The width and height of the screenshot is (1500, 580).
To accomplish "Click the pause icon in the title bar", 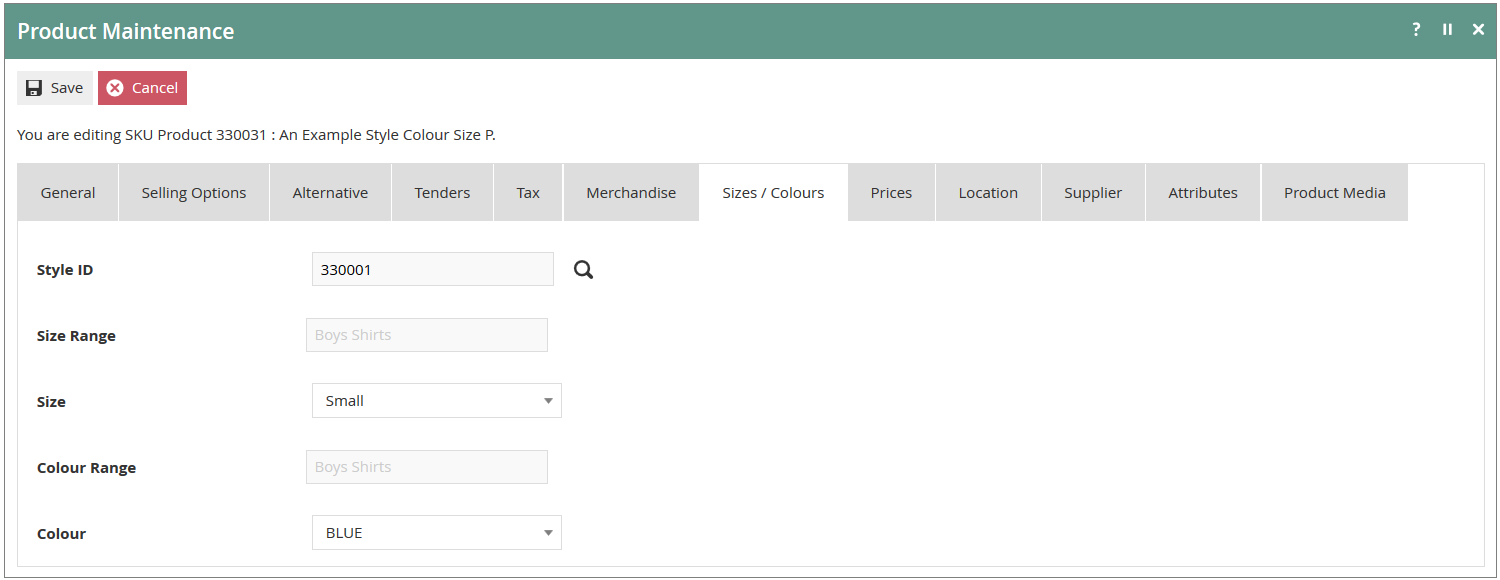I will click(x=1447, y=29).
